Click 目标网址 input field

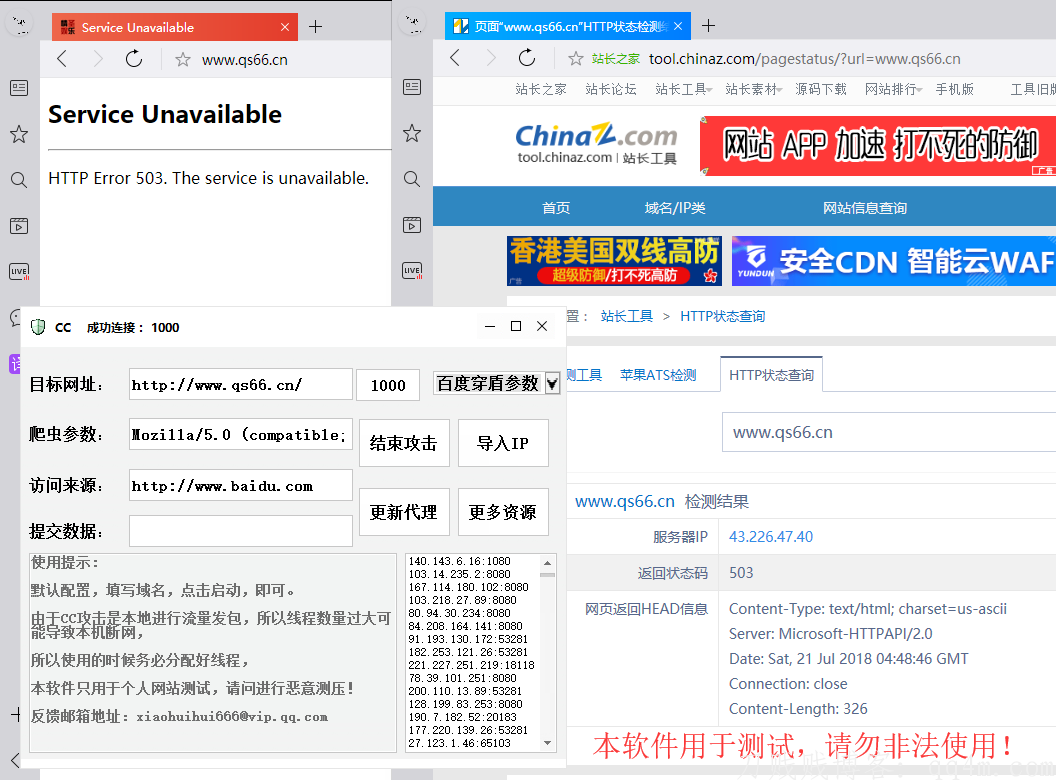click(240, 385)
